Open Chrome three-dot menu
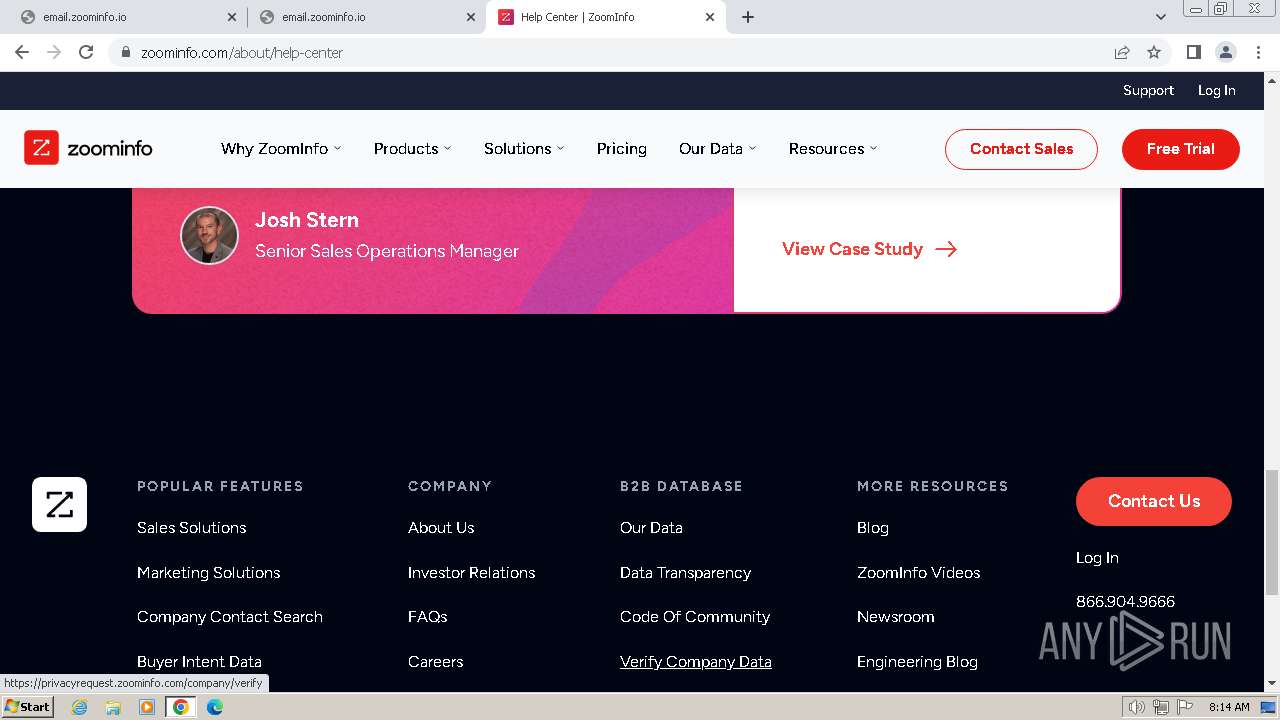The width and height of the screenshot is (1280, 720). 1258,52
